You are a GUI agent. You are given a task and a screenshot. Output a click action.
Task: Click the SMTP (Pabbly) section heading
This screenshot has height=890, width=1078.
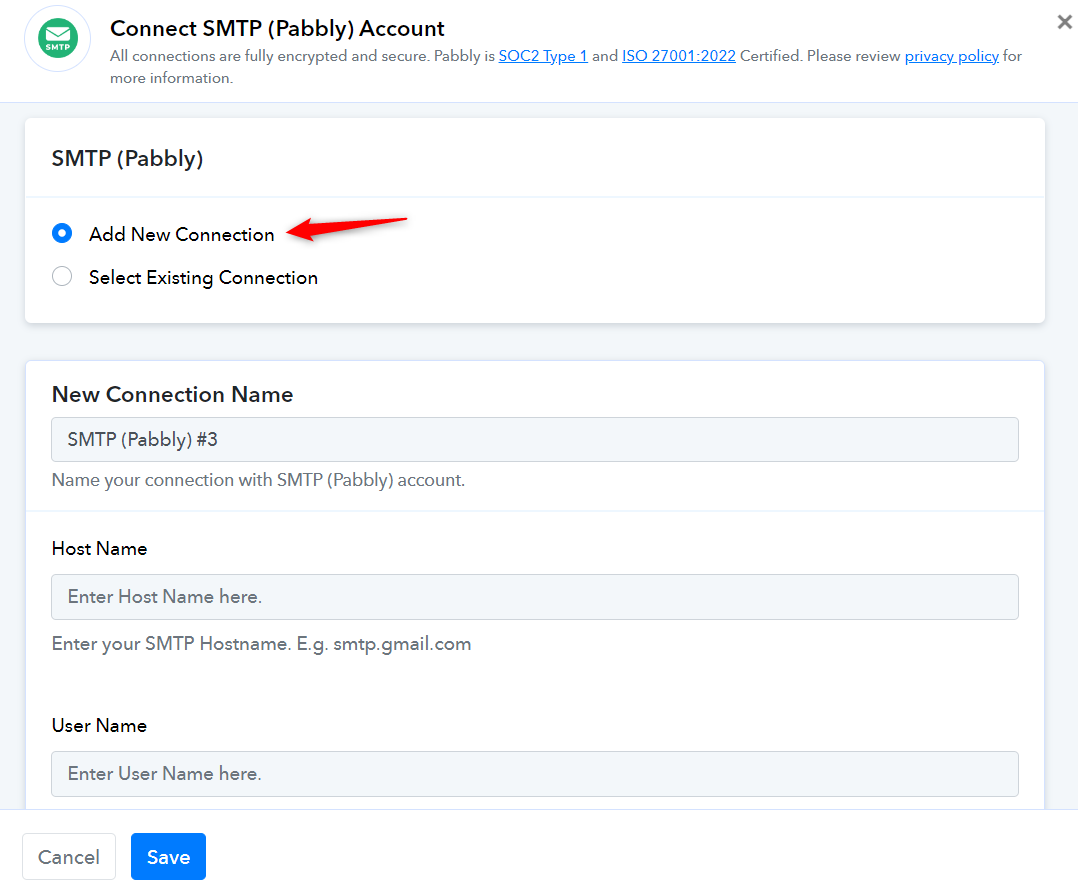127,159
